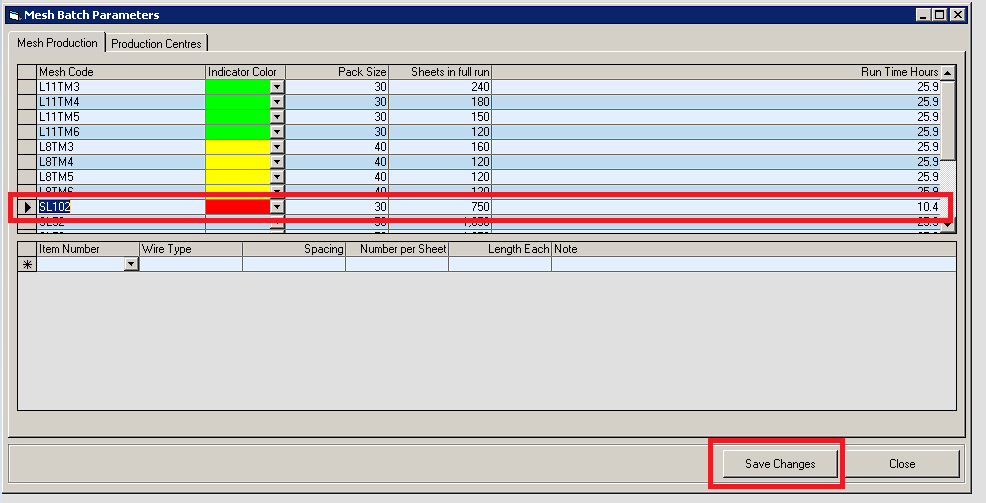986x503 pixels.
Task: Click the Wire Type column header
Action: tap(191, 249)
